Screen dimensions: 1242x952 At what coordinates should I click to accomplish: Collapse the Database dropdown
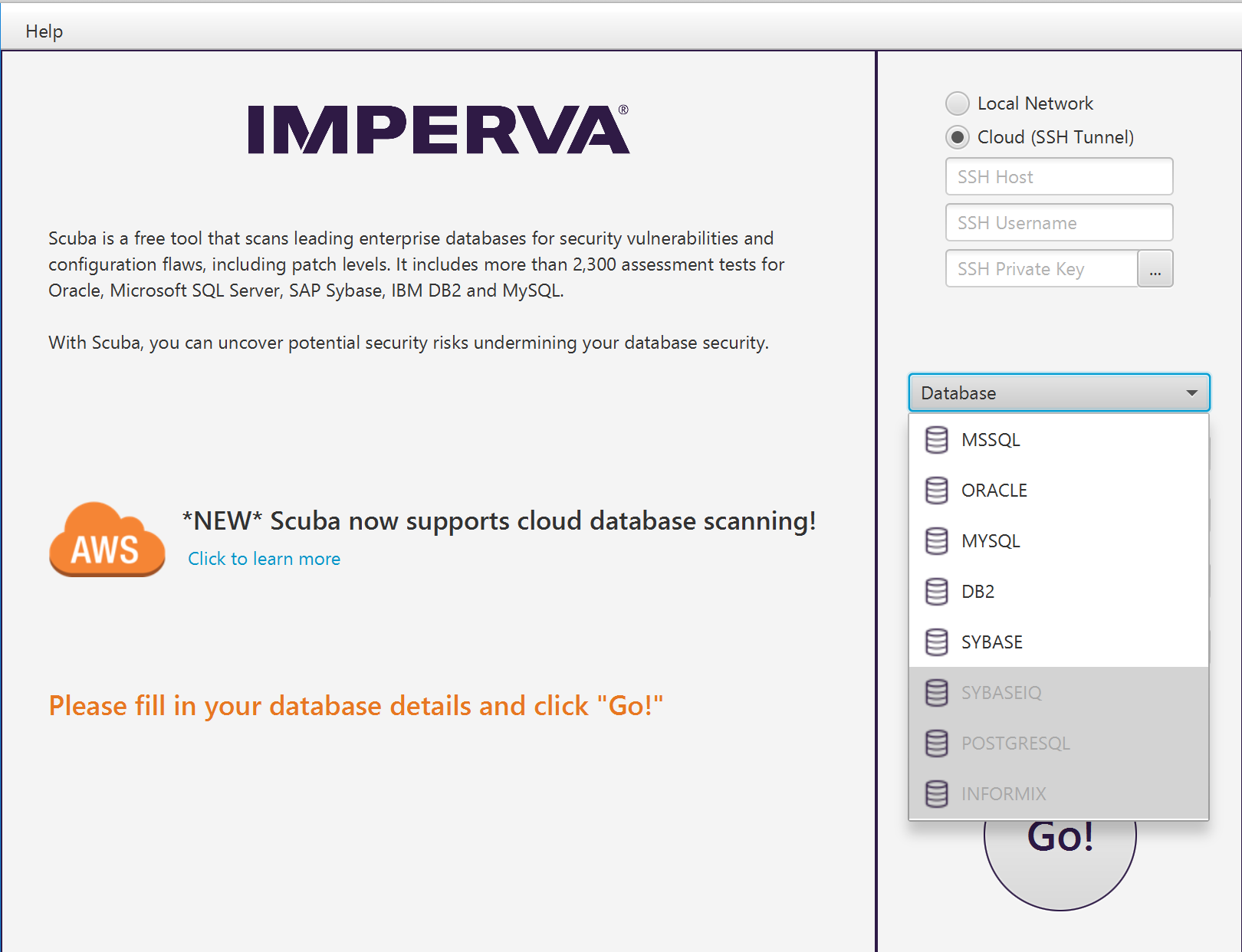tap(1059, 393)
